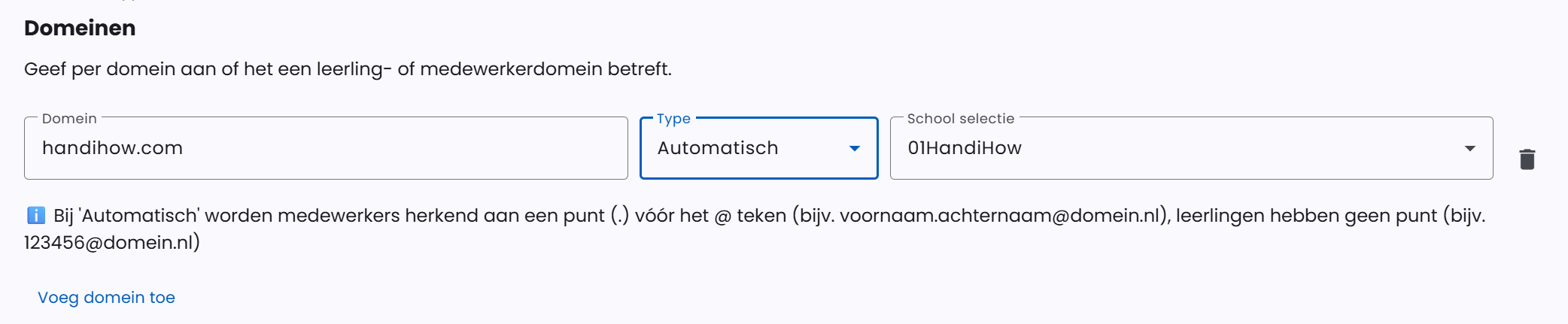This screenshot has height=324, width=1568.
Task: Click the blue info icon
Action: coord(36,216)
